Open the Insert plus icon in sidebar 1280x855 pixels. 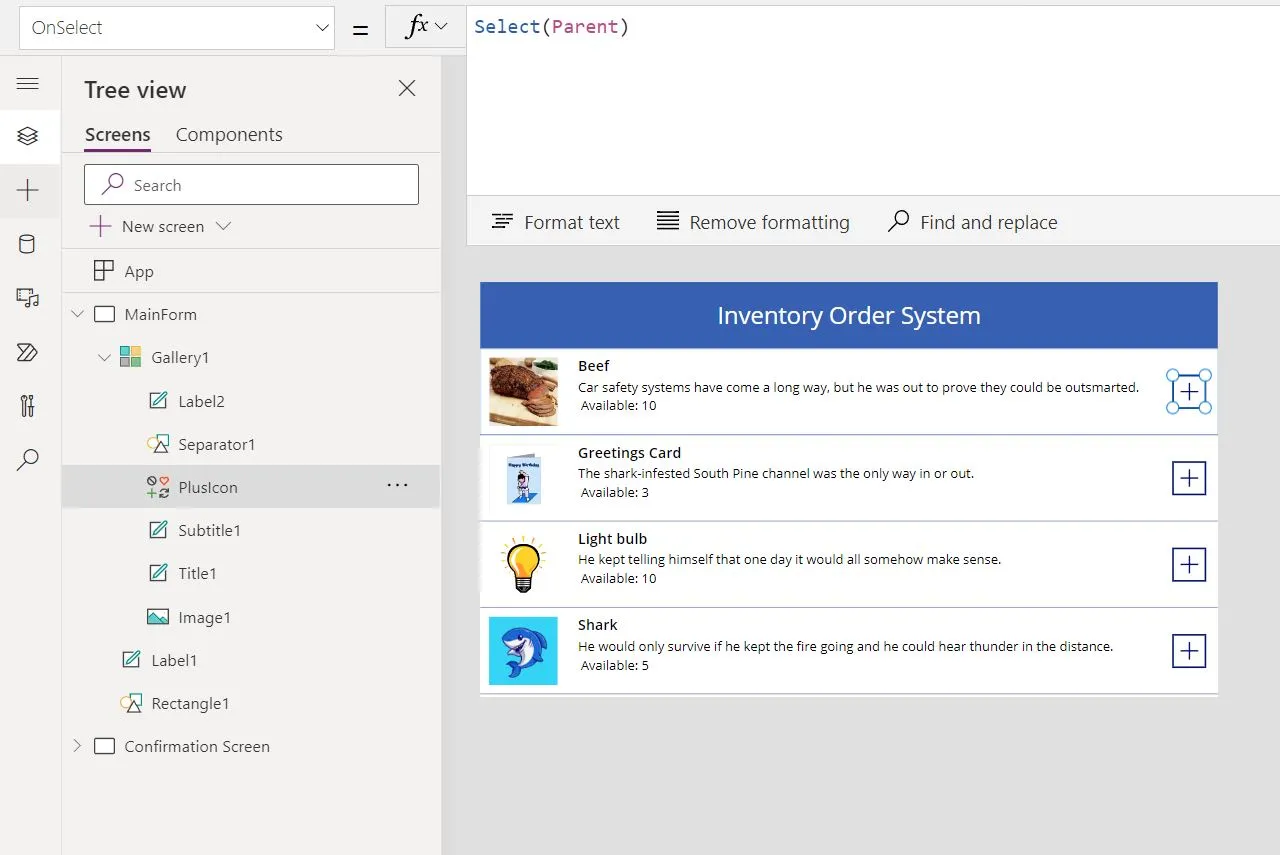pyautogui.click(x=28, y=190)
